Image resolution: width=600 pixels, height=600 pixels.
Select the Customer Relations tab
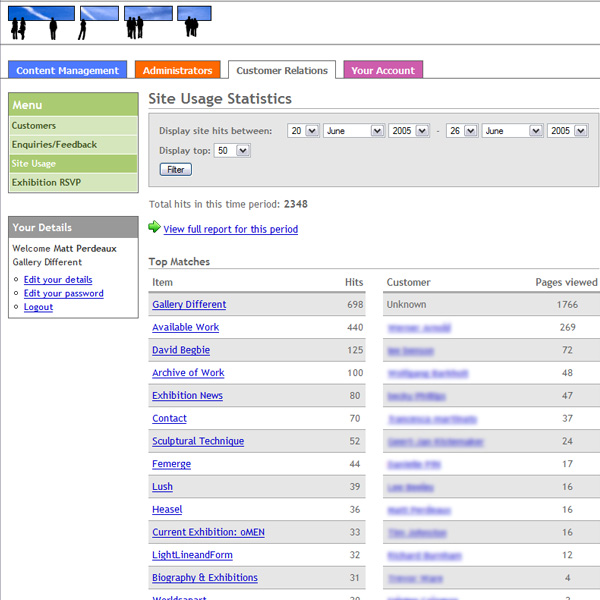click(x=282, y=70)
